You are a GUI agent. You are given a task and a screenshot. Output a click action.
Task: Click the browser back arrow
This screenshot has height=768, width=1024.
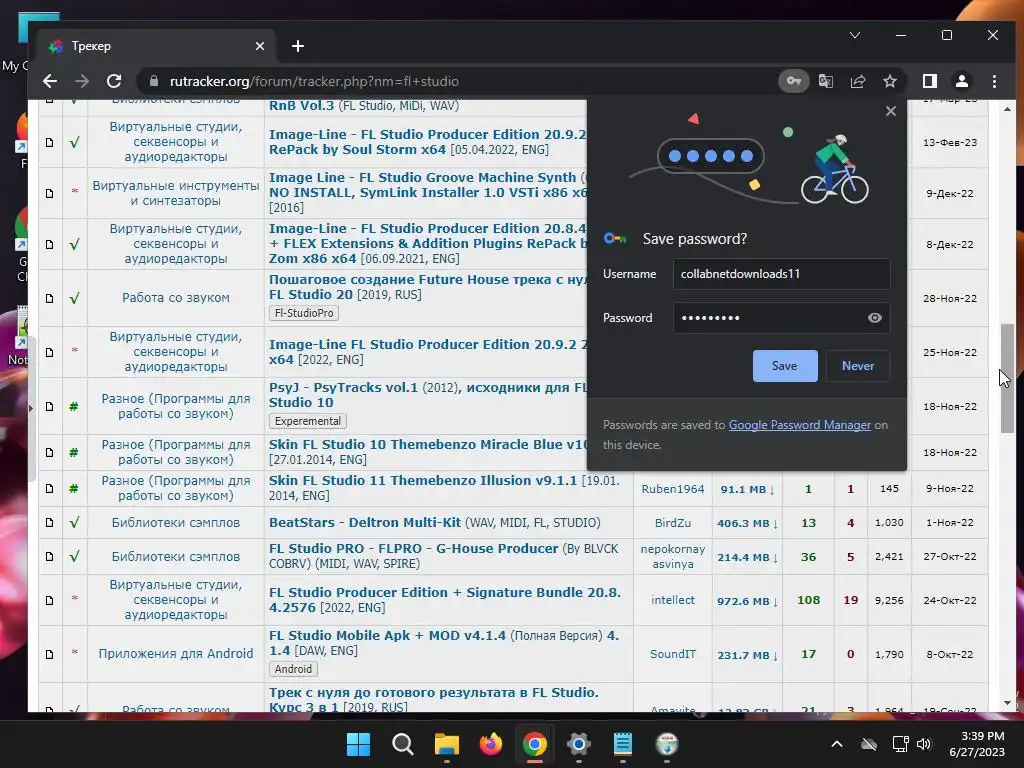[50, 81]
